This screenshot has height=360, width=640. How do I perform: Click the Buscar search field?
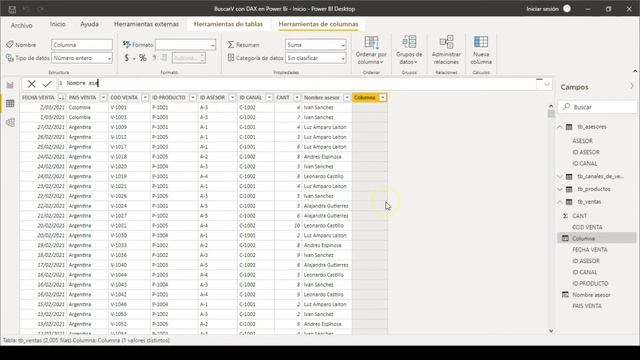pos(597,107)
